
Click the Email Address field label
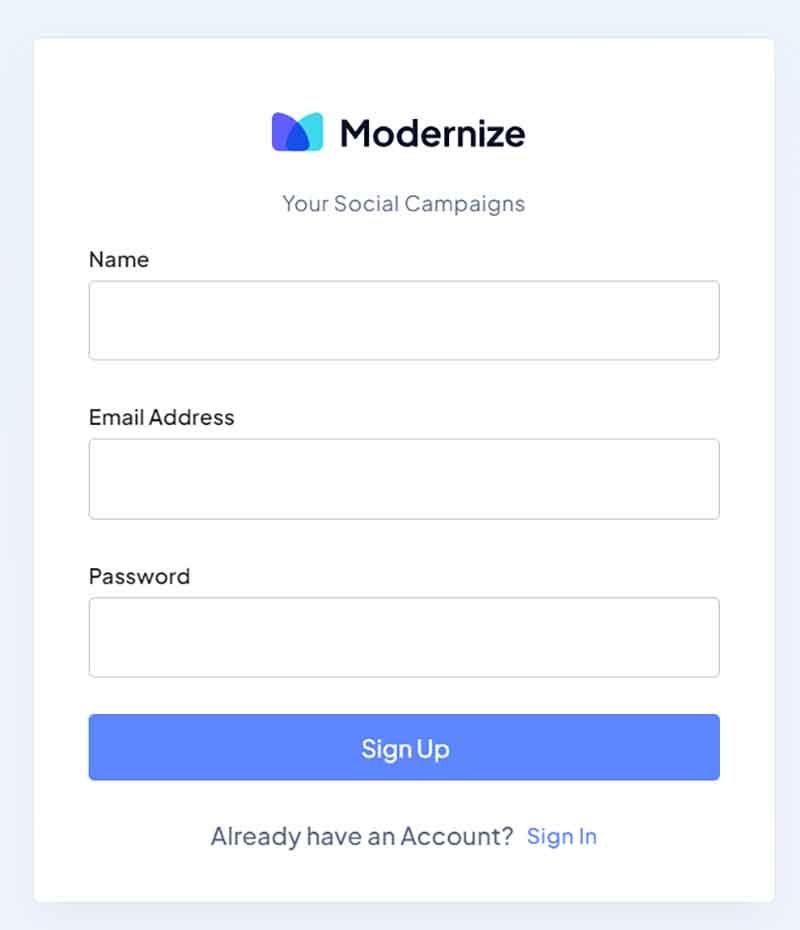tap(162, 417)
